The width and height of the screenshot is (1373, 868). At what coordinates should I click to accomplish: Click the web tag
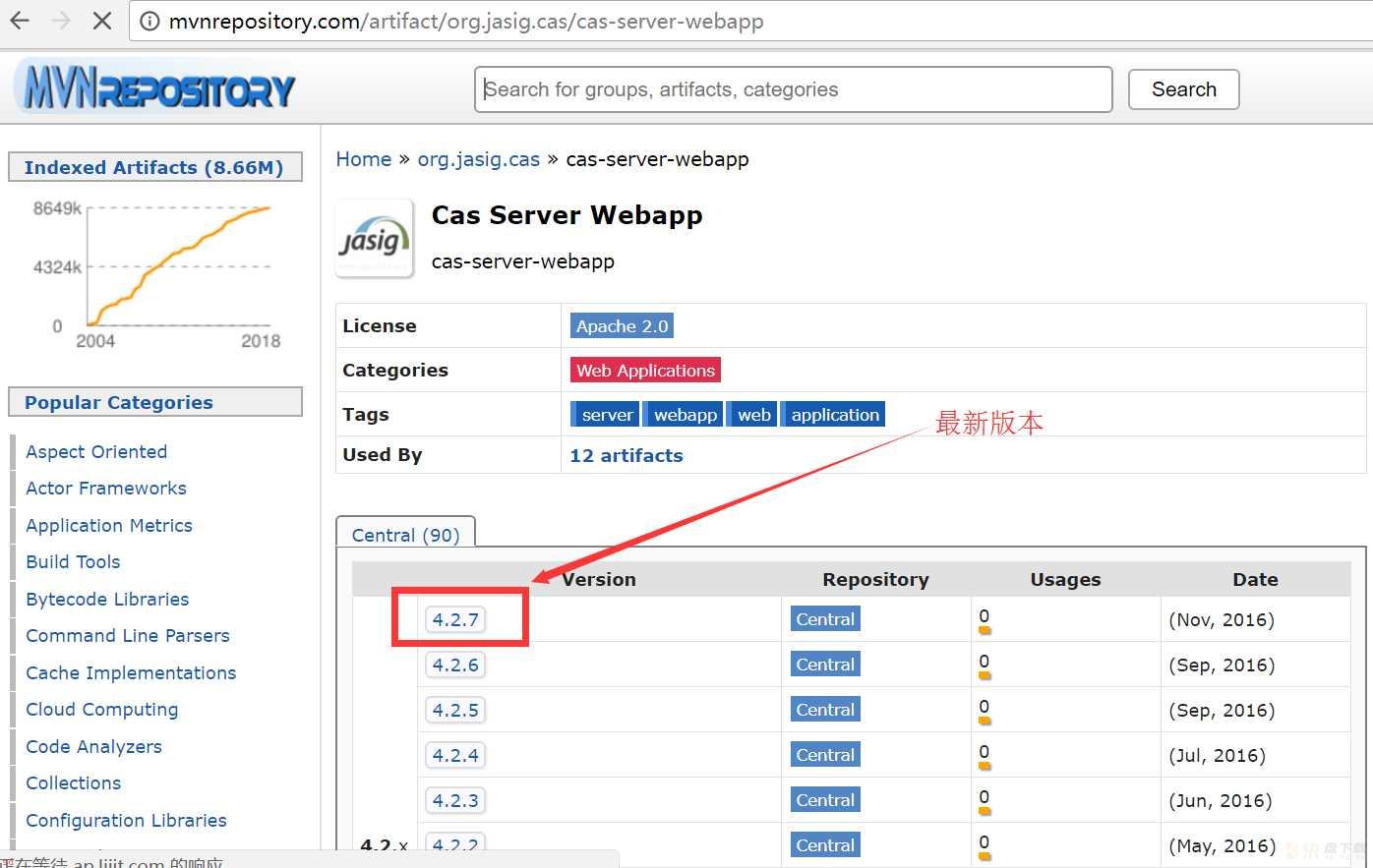[x=753, y=415]
